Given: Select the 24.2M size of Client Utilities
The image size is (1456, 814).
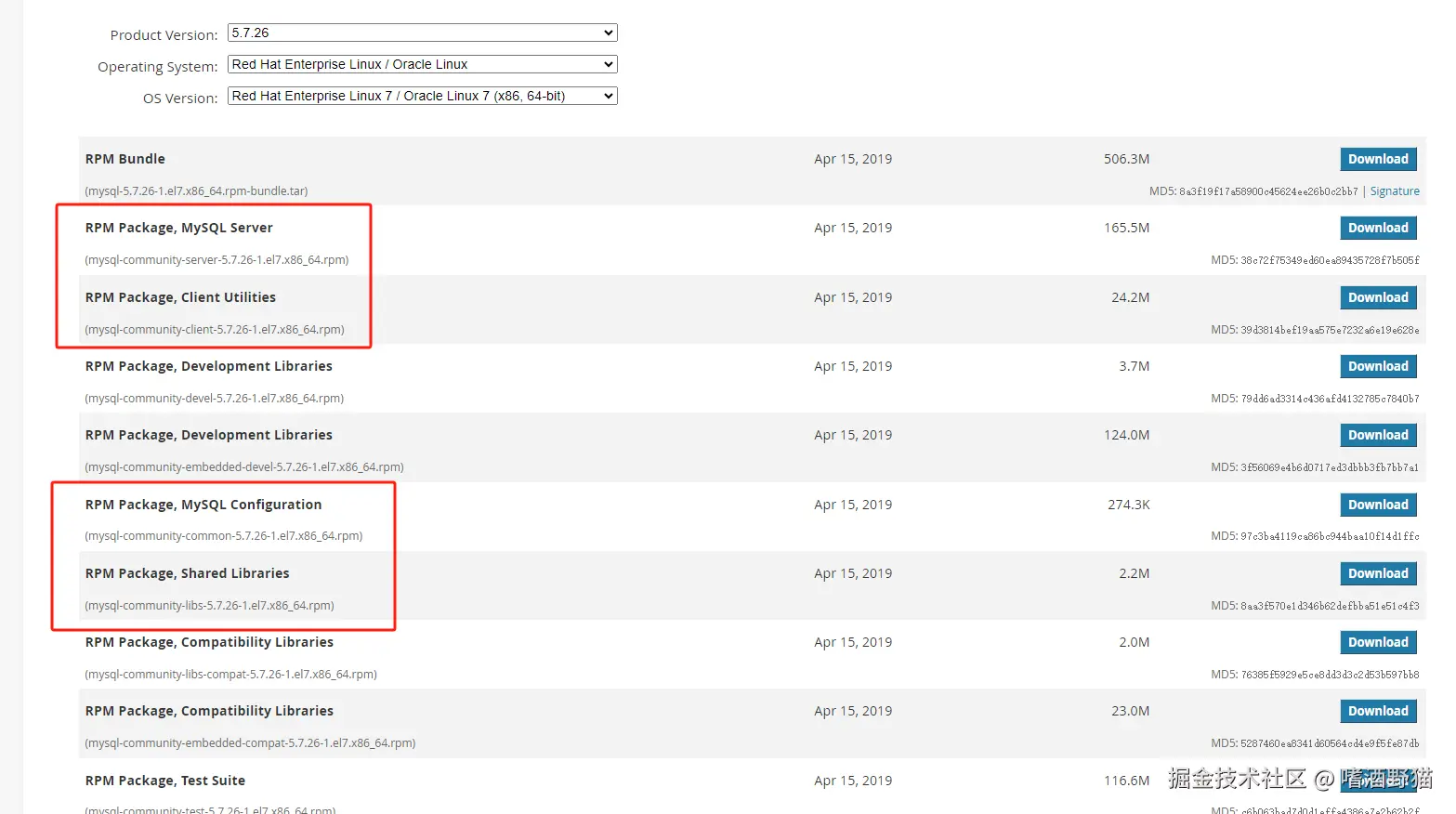Looking at the screenshot, I should pos(1130,297).
